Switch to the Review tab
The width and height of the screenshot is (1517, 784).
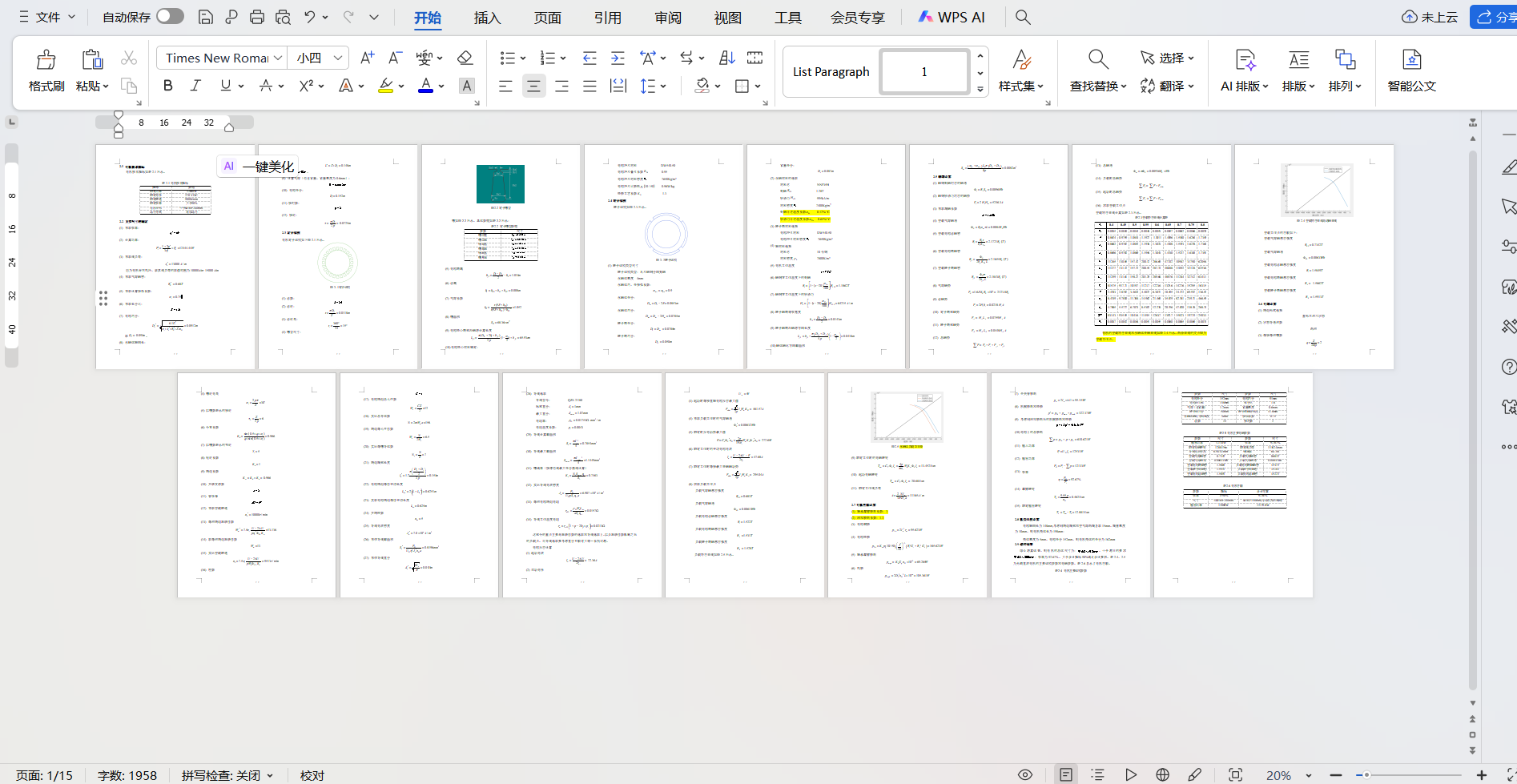[x=667, y=18]
